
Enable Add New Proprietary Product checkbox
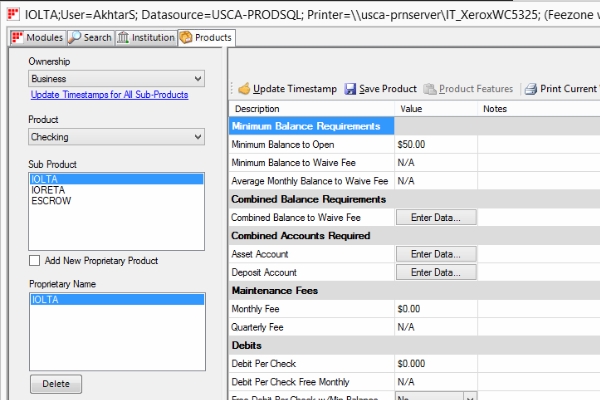(x=34, y=261)
